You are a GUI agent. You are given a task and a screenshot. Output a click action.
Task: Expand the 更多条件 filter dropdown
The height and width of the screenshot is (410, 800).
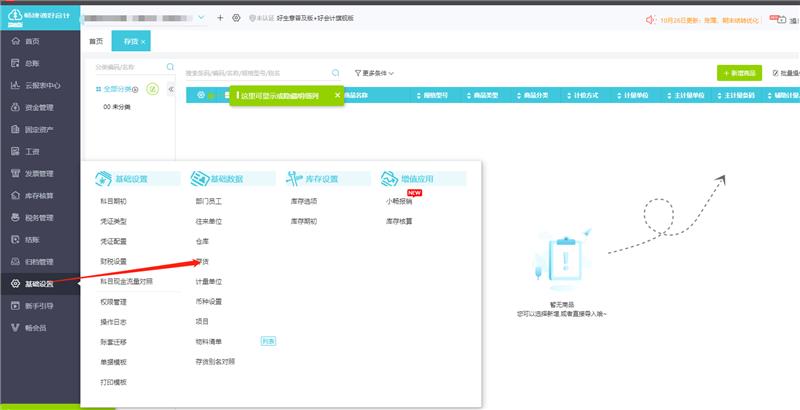click(375, 73)
